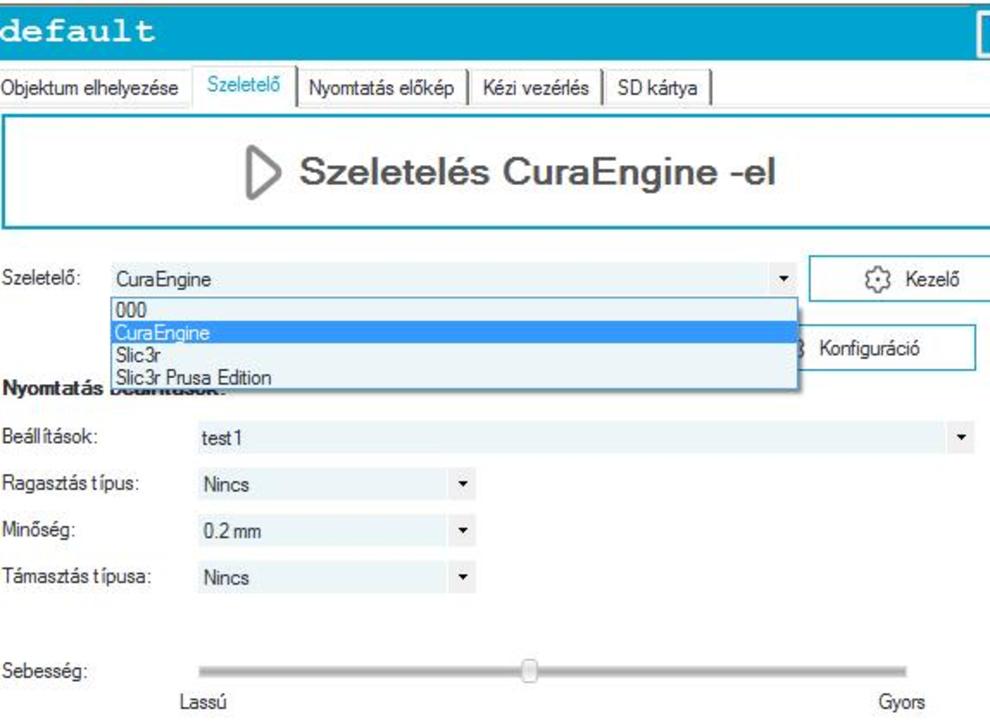Choose the 000 slicer option from list
The height and width of the screenshot is (721, 990).
[130, 311]
